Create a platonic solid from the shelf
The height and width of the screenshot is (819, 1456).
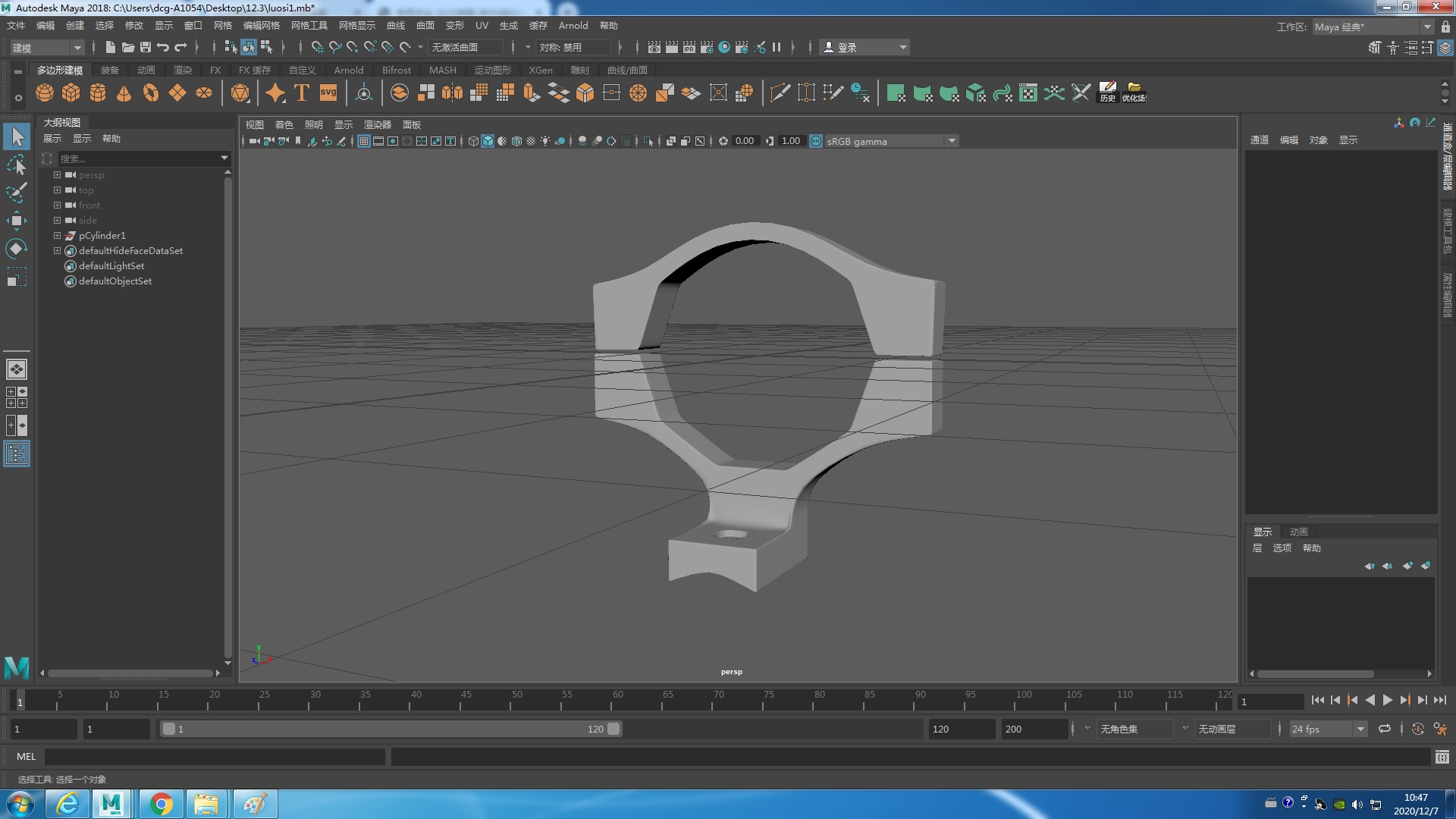point(240,93)
